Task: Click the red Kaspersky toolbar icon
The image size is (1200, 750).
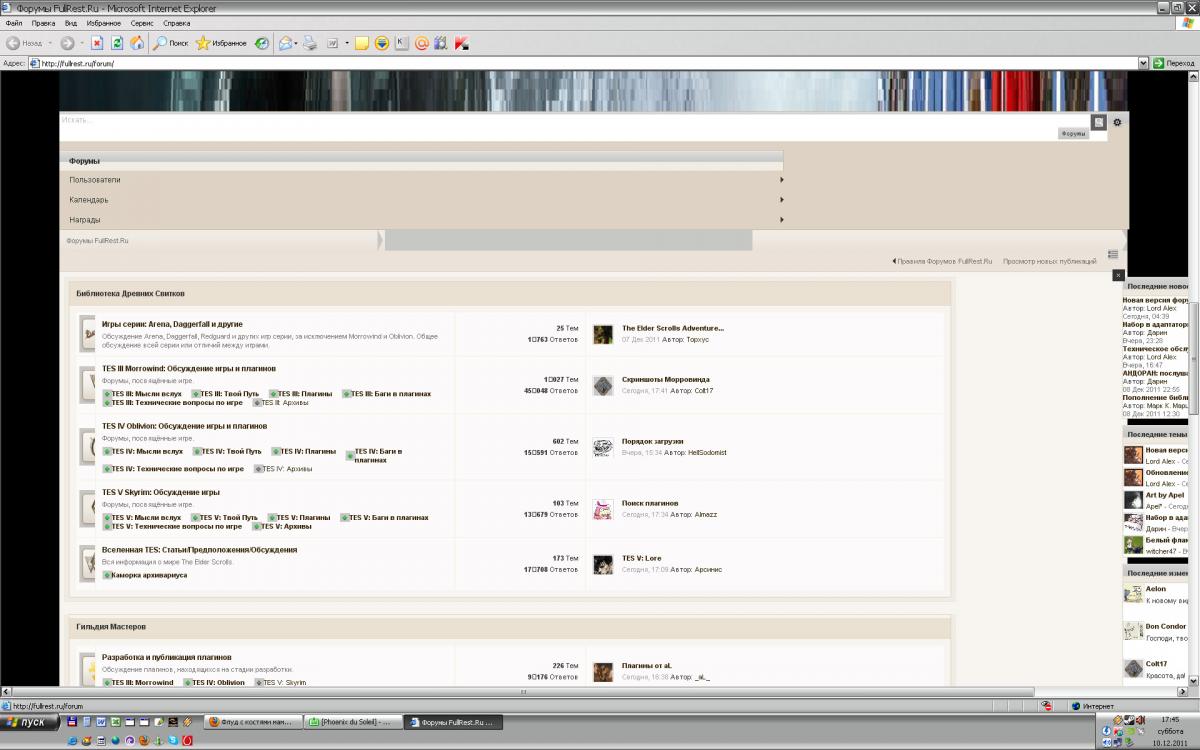Action: (x=462, y=43)
